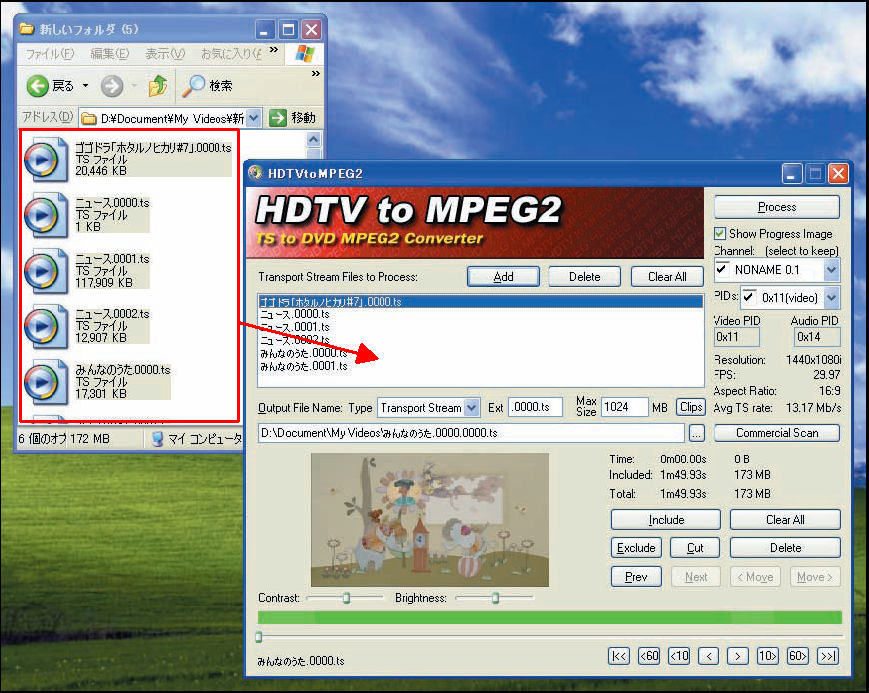
Task: Click the green Go arrow beside address bar
Action: point(277,118)
